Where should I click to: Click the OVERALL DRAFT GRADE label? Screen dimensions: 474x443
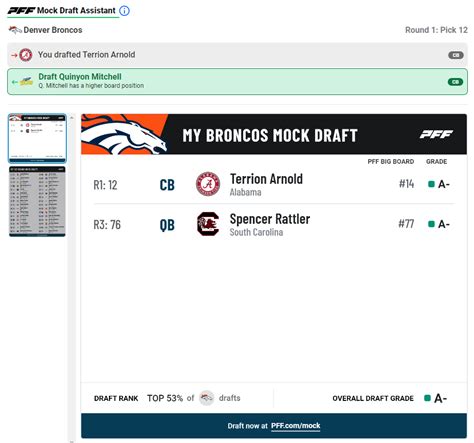point(373,398)
